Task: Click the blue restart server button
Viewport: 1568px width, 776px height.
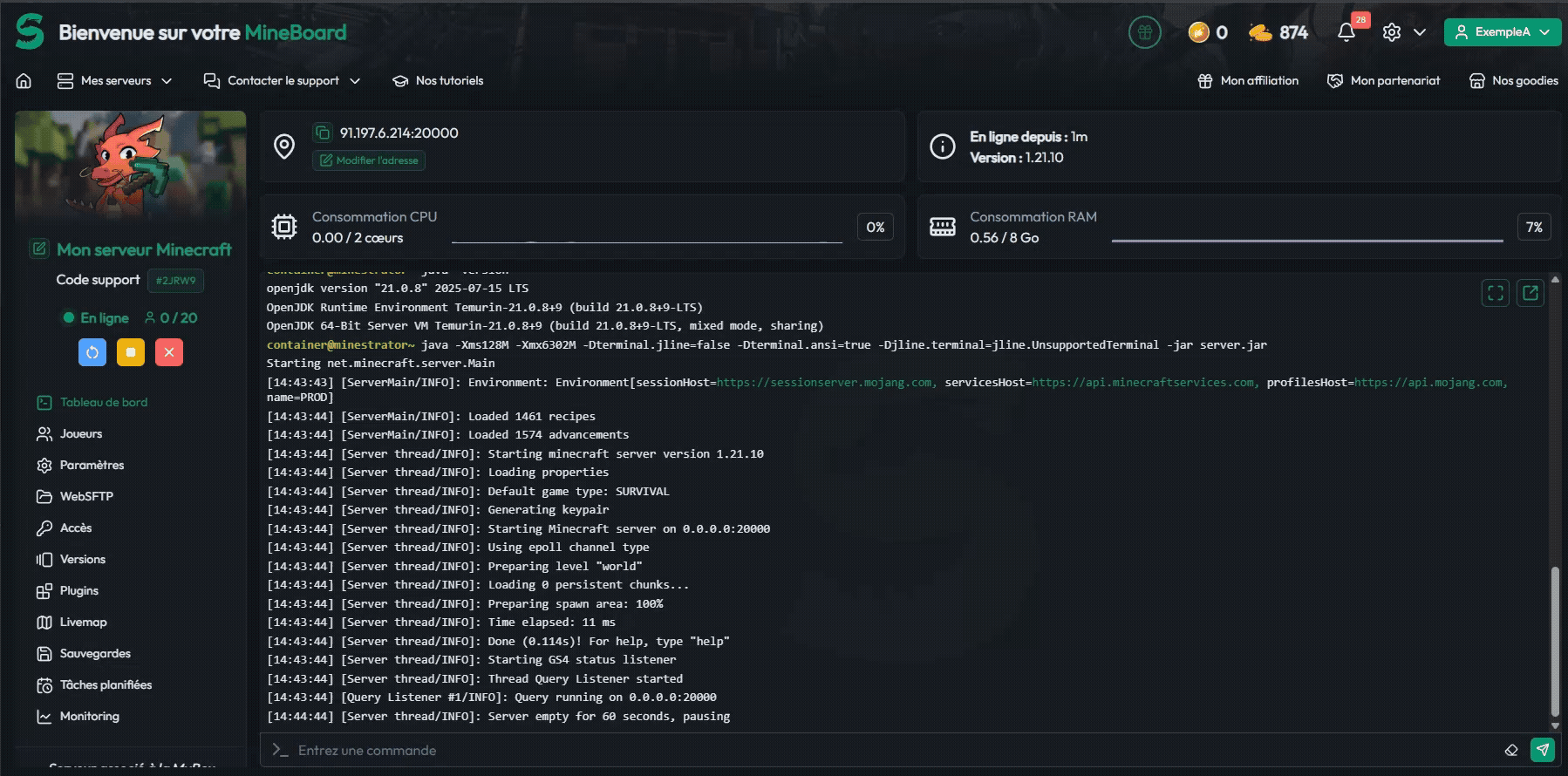Action: tap(92, 352)
